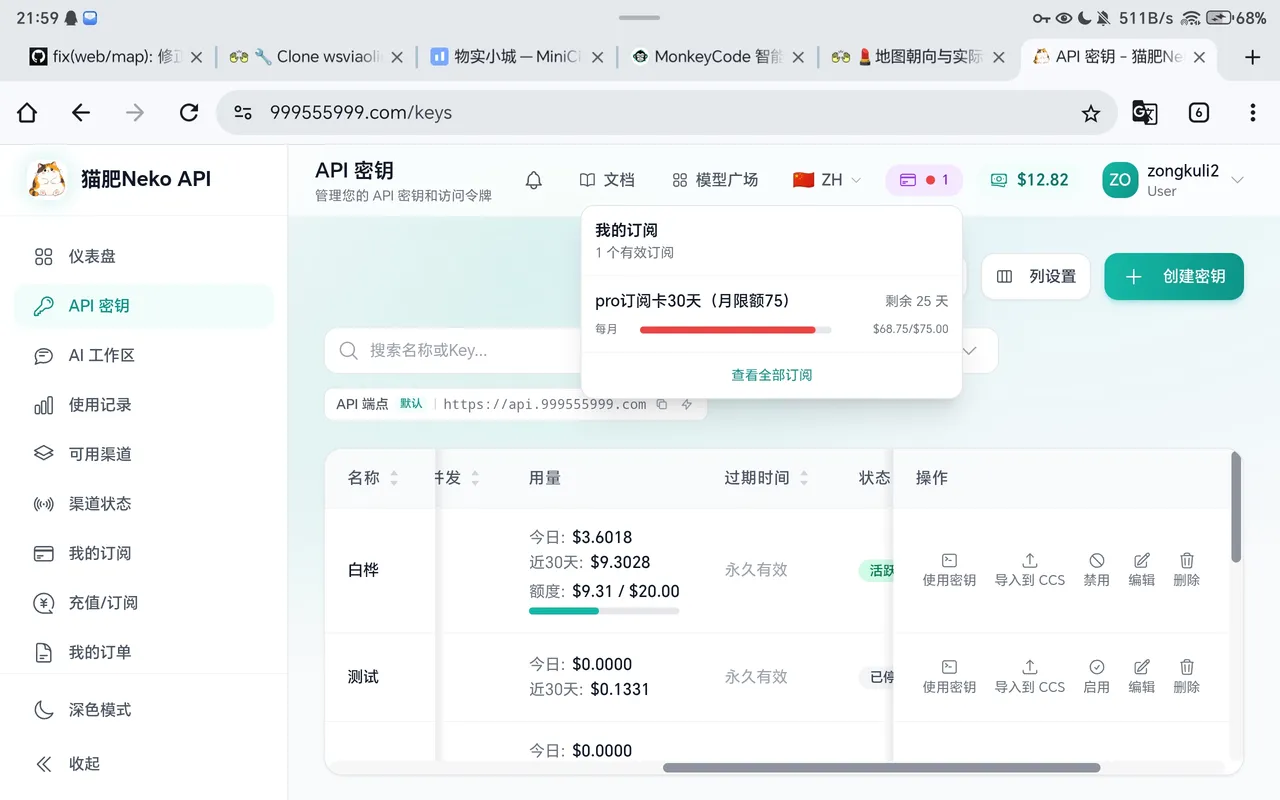Switch to the Clone wsviaoli browser tab
This screenshot has height=800, width=1280.
(x=316, y=57)
